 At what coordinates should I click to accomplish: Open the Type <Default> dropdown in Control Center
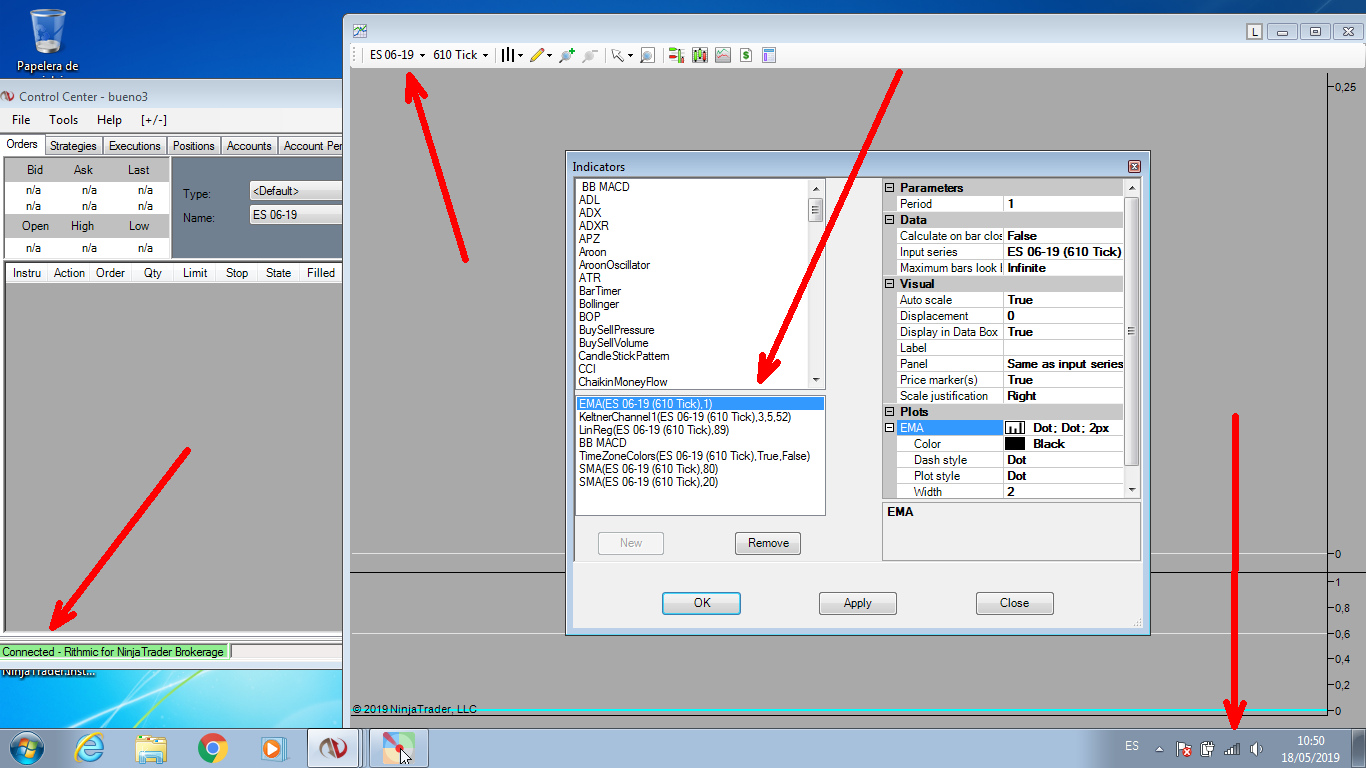pos(295,191)
